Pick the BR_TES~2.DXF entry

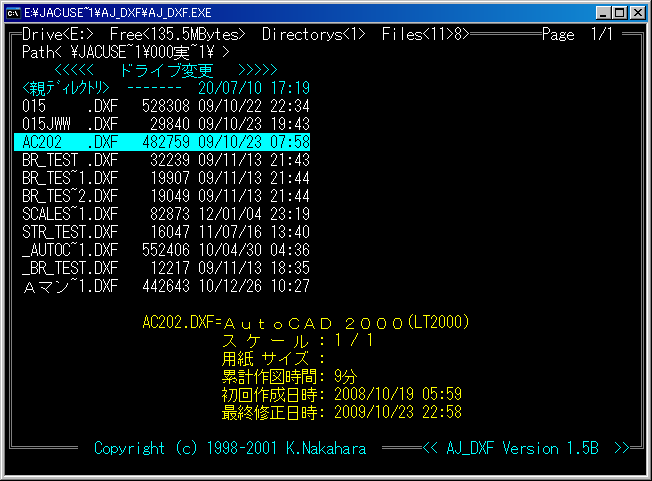pyautogui.click(x=165, y=196)
